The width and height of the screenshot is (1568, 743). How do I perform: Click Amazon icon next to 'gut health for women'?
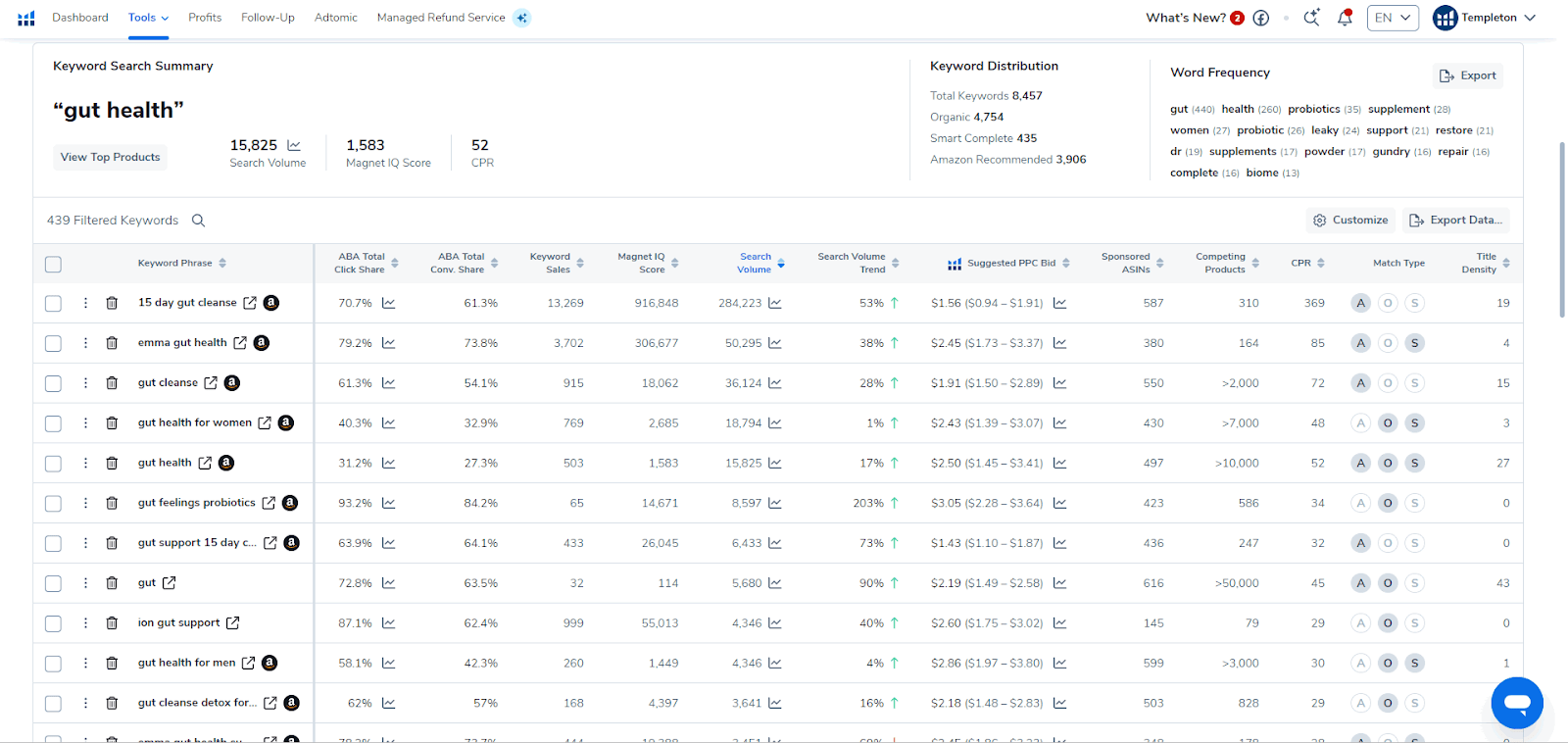(x=286, y=422)
